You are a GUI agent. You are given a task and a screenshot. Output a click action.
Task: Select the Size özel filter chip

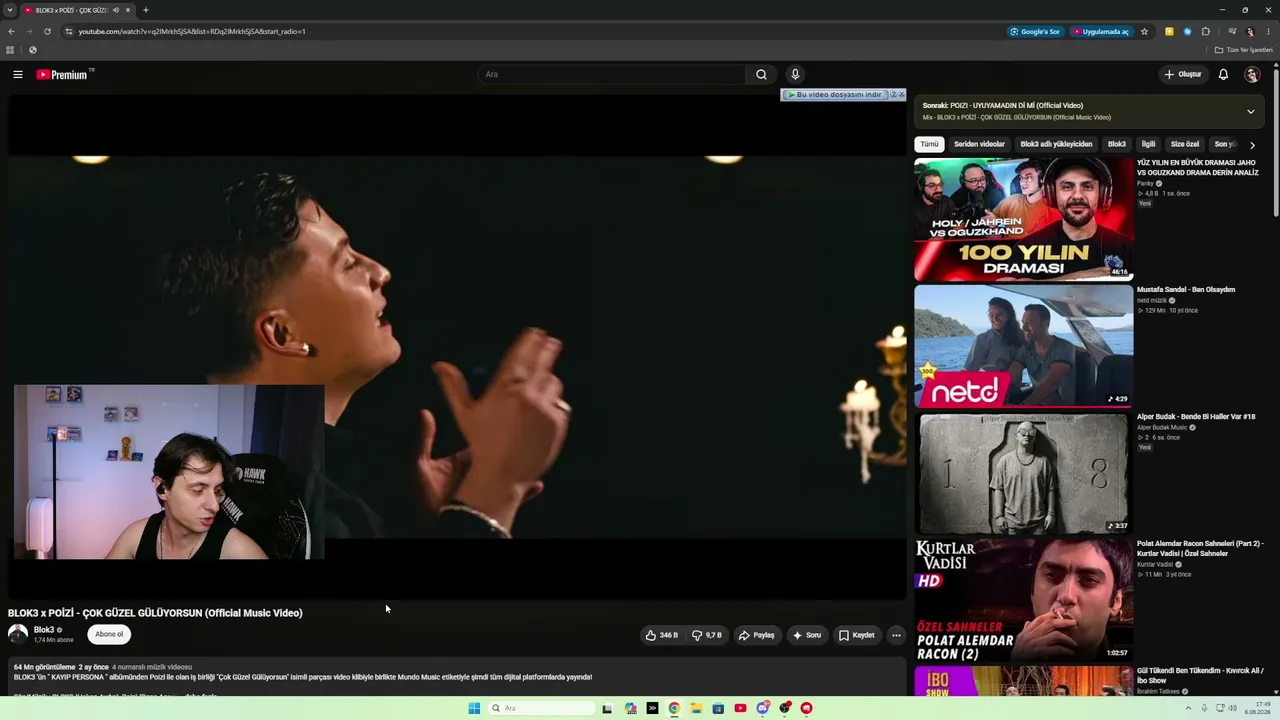tap(1185, 144)
